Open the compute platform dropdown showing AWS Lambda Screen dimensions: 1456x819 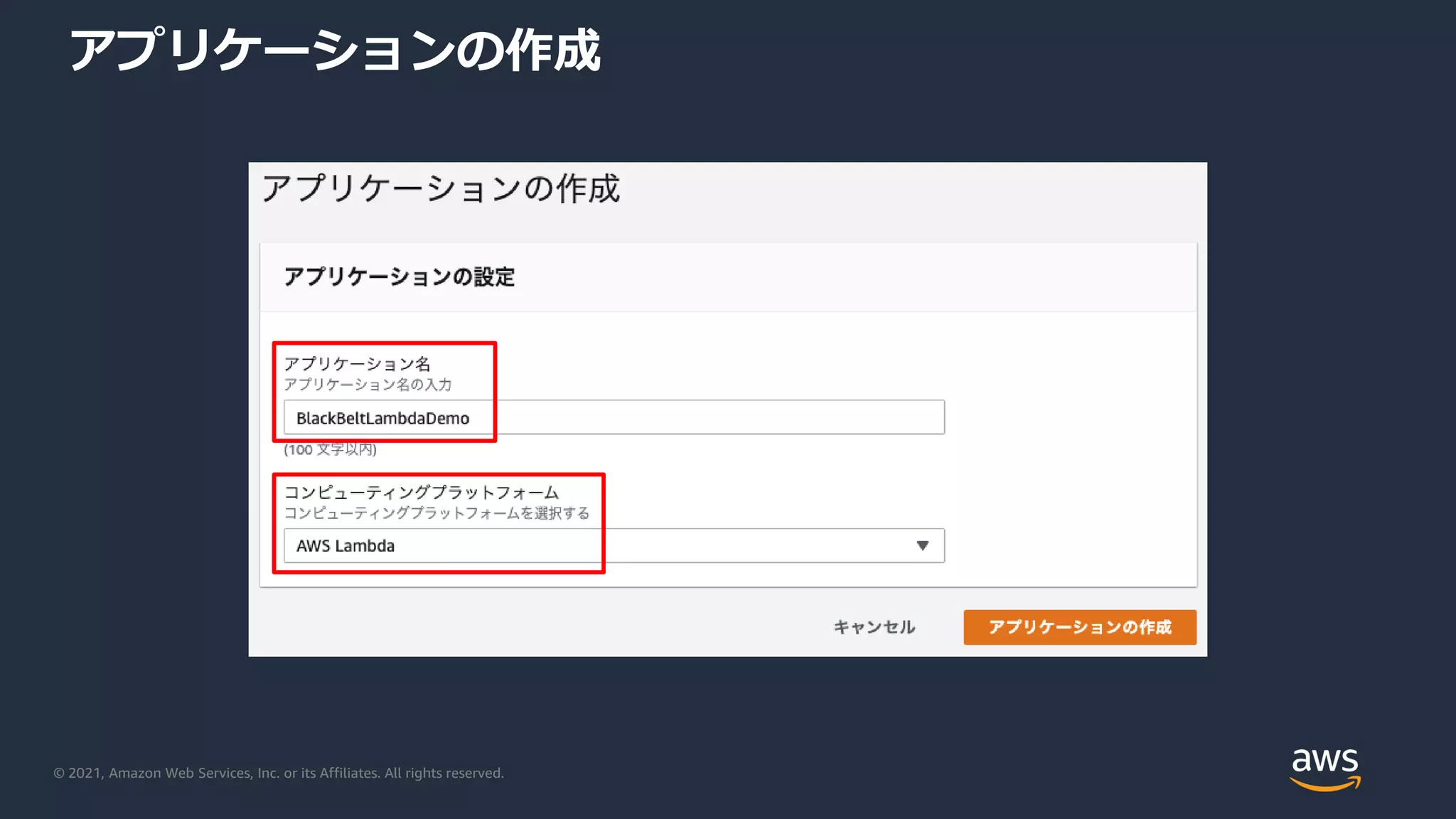614,545
